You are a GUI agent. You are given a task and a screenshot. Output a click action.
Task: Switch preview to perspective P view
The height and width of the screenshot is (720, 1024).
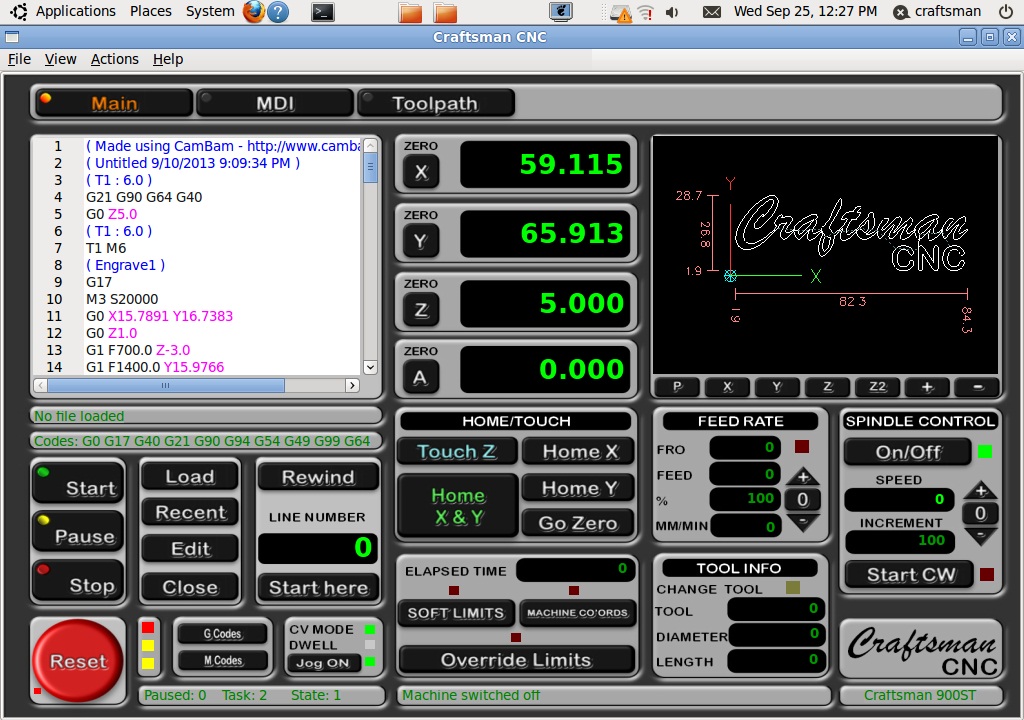[677, 387]
